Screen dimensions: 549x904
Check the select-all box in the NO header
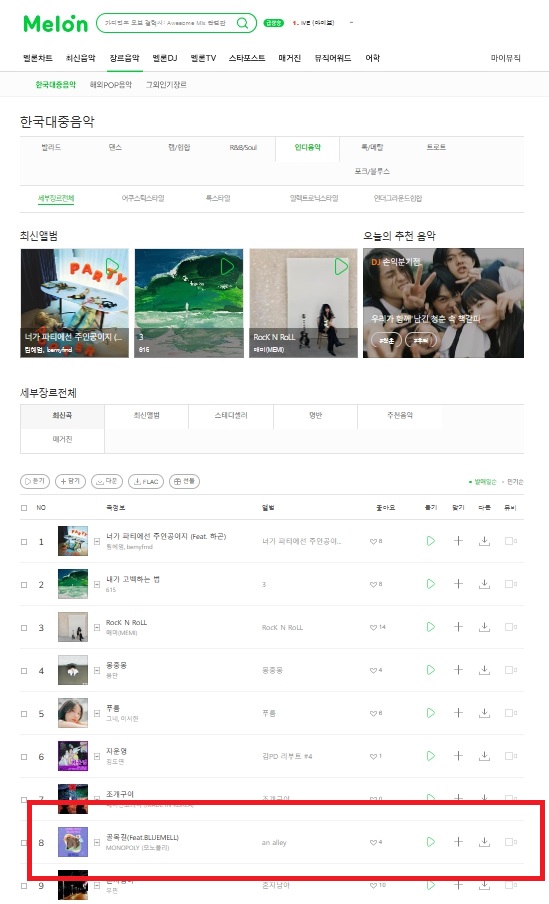point(24,508)
